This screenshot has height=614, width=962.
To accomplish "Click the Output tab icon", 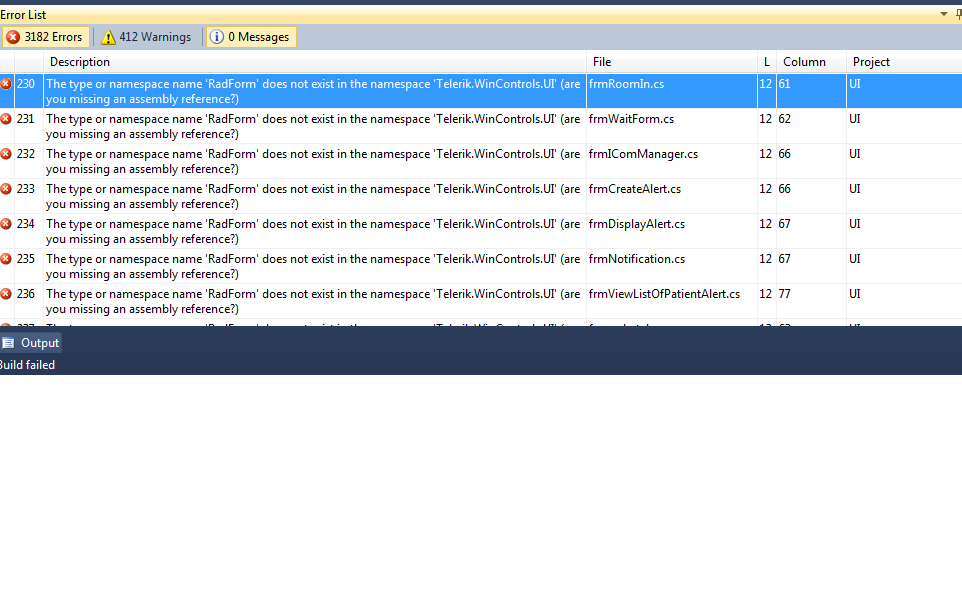I will coord(9,343).
